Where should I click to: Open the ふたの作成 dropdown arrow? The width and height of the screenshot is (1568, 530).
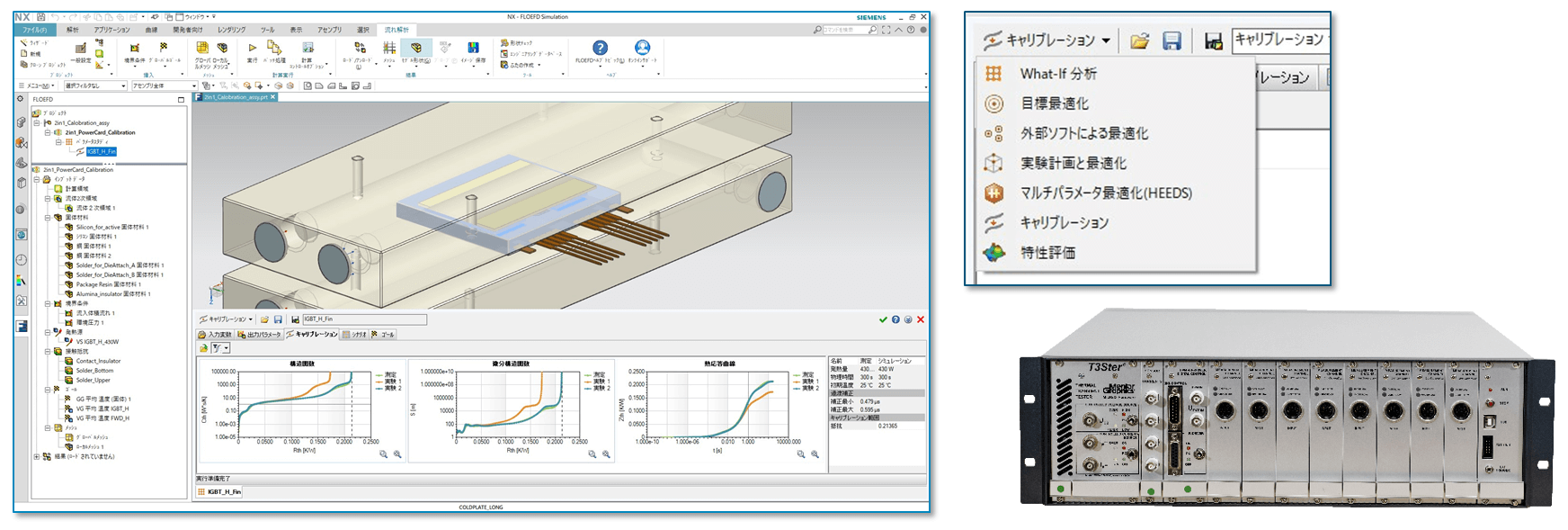pyautogui.click(x=539, y=65)
